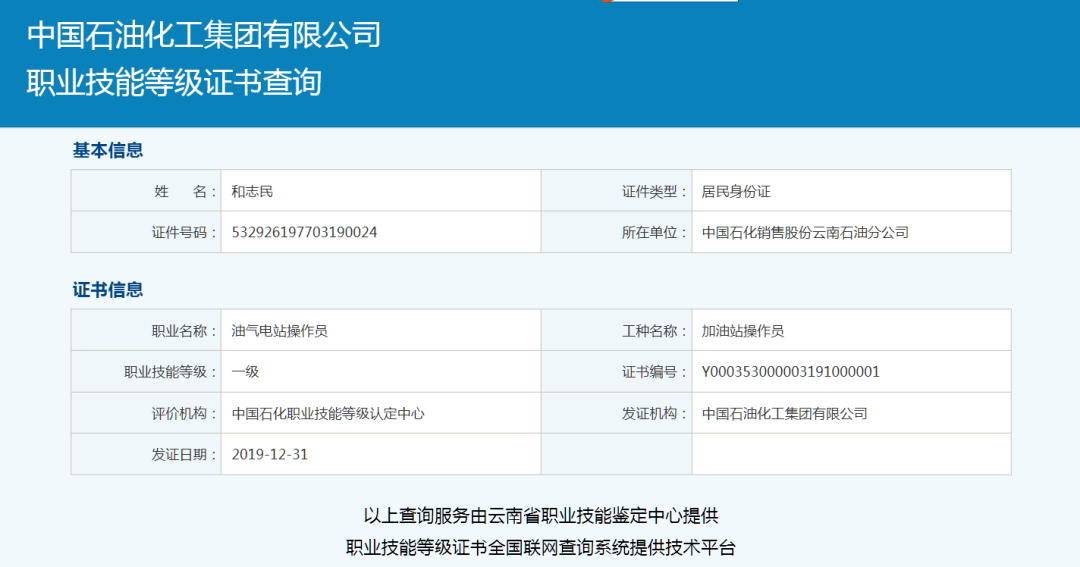Click the 发证机构 label
1080x567 pixels.
click(654, 413)
